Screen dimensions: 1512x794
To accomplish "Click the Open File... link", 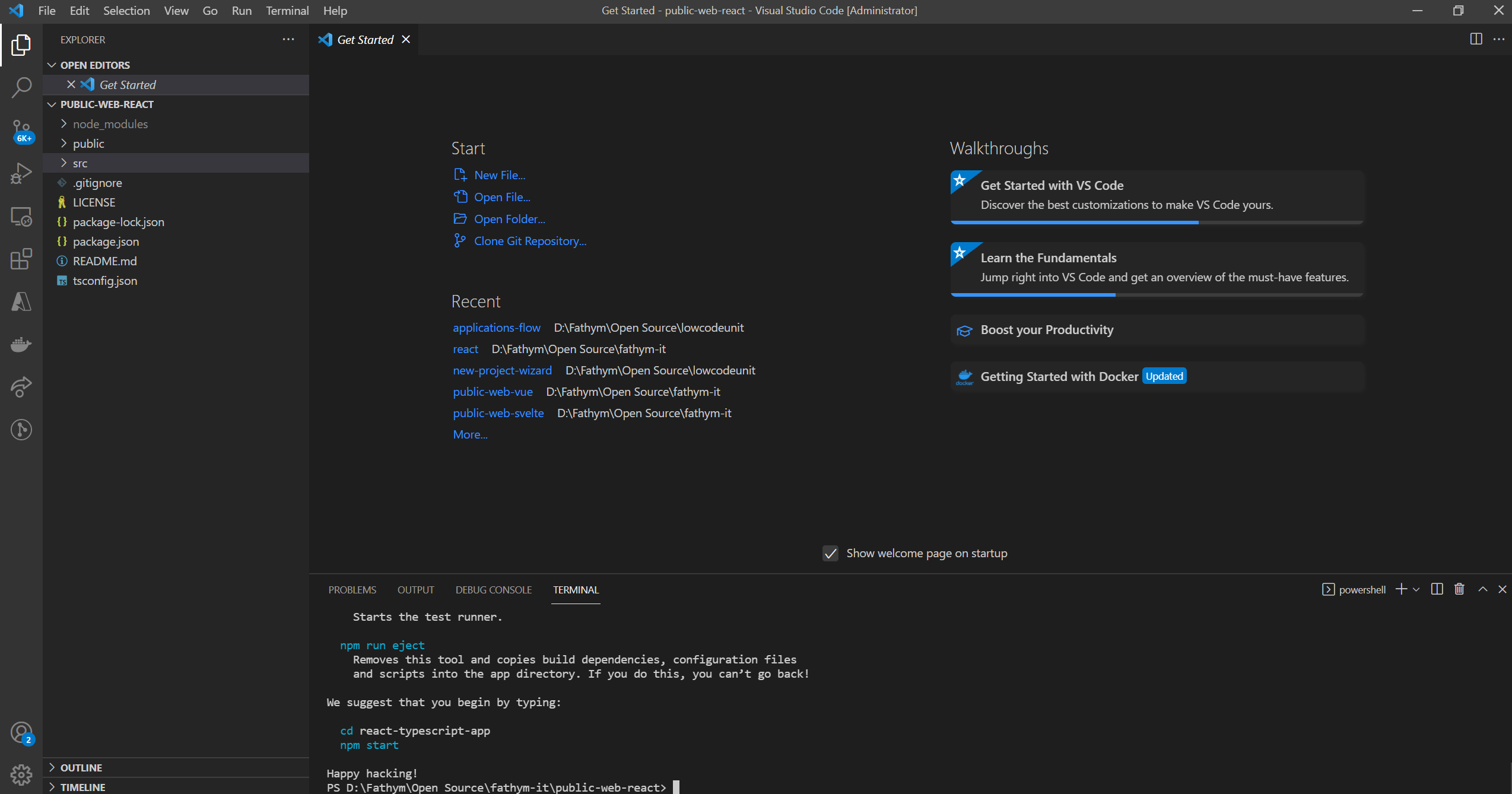I will (502, 197).
